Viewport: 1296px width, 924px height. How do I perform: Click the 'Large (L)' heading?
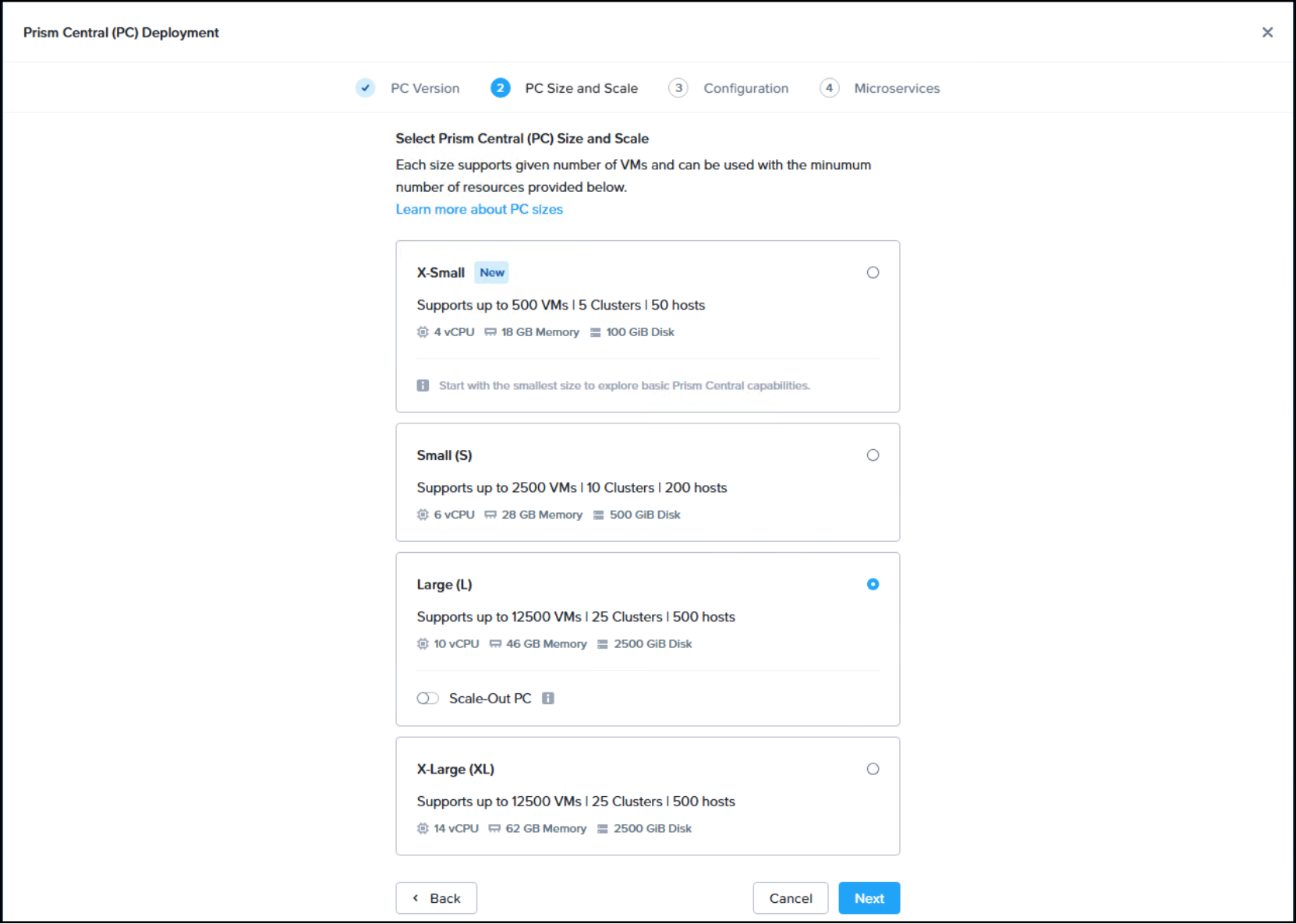(x=444, y=584)
